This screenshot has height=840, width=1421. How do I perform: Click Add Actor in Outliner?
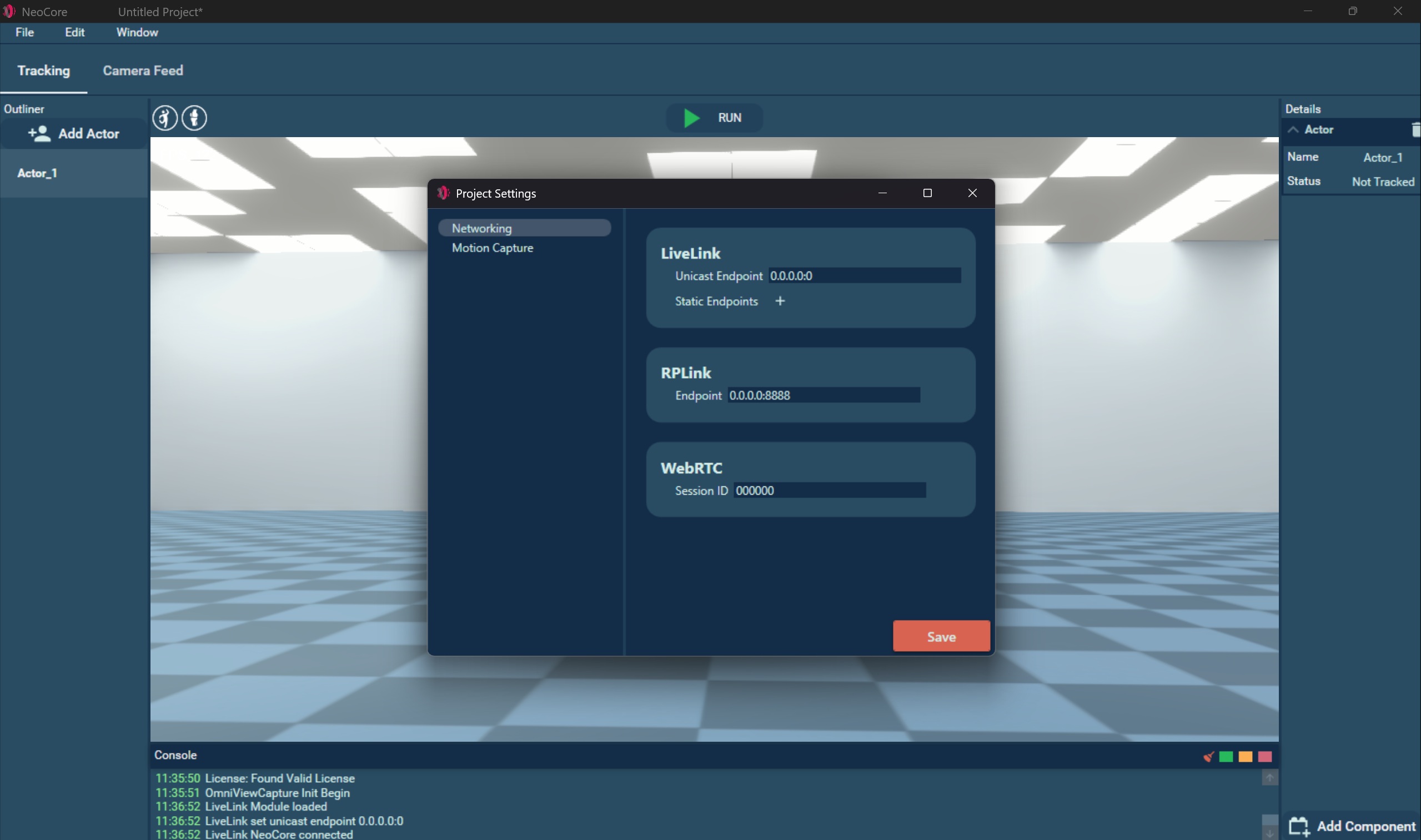74,134
